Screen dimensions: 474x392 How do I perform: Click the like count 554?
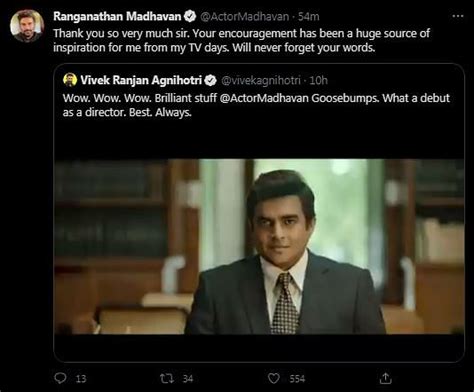(297, 379)
